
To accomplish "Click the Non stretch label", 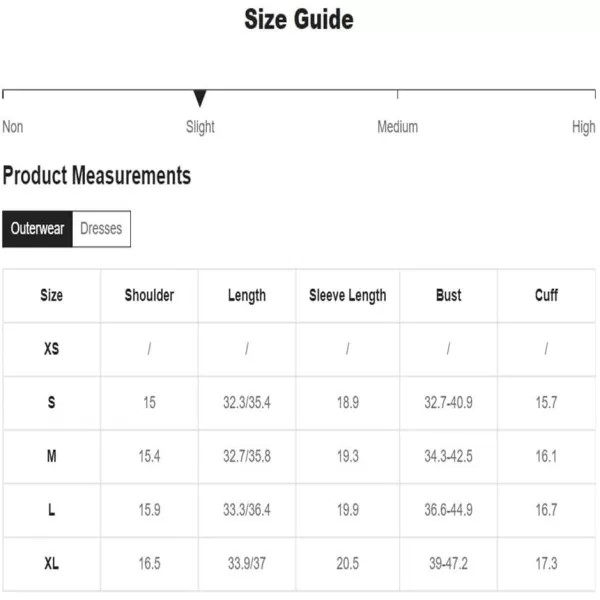I will 13,127.
